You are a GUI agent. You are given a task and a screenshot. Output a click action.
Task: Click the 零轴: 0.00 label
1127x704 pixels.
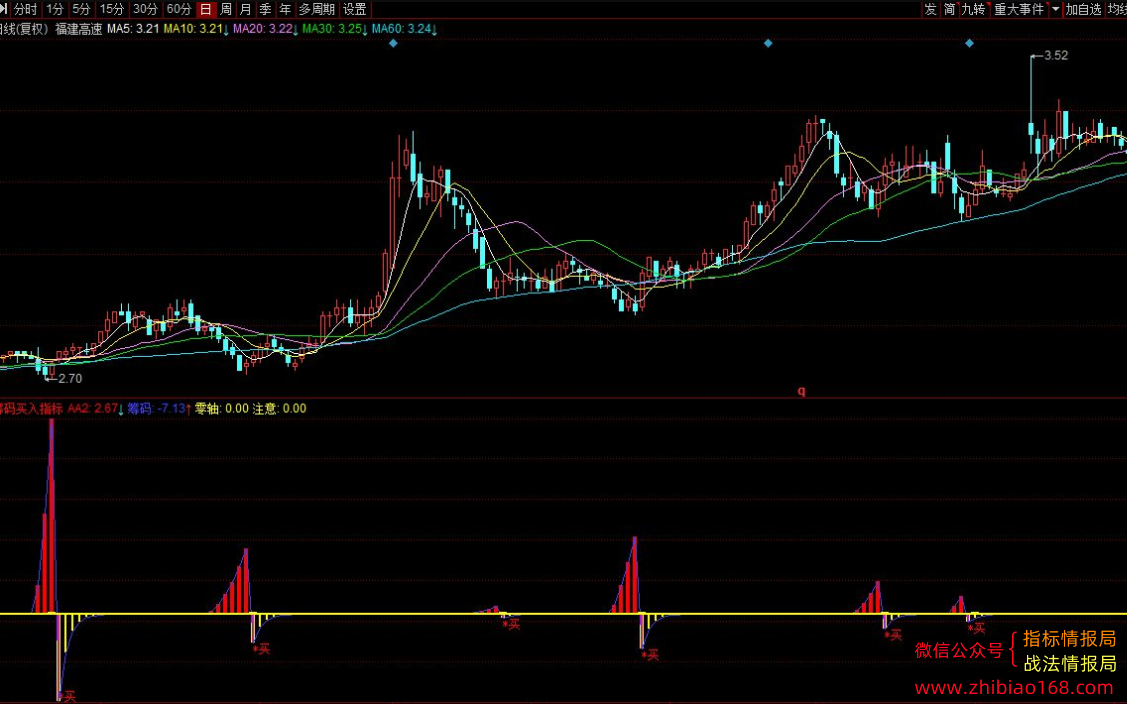tap(222, 408)
